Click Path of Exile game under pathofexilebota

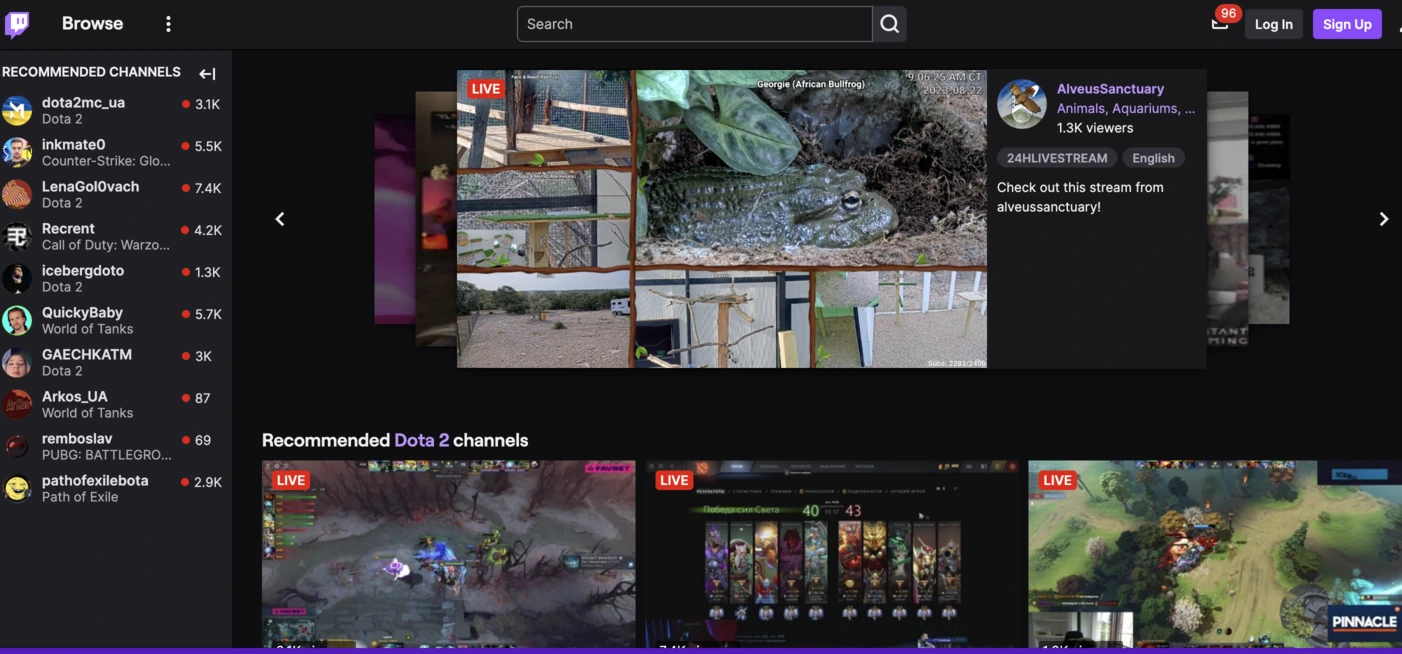[x=80, y=496]
